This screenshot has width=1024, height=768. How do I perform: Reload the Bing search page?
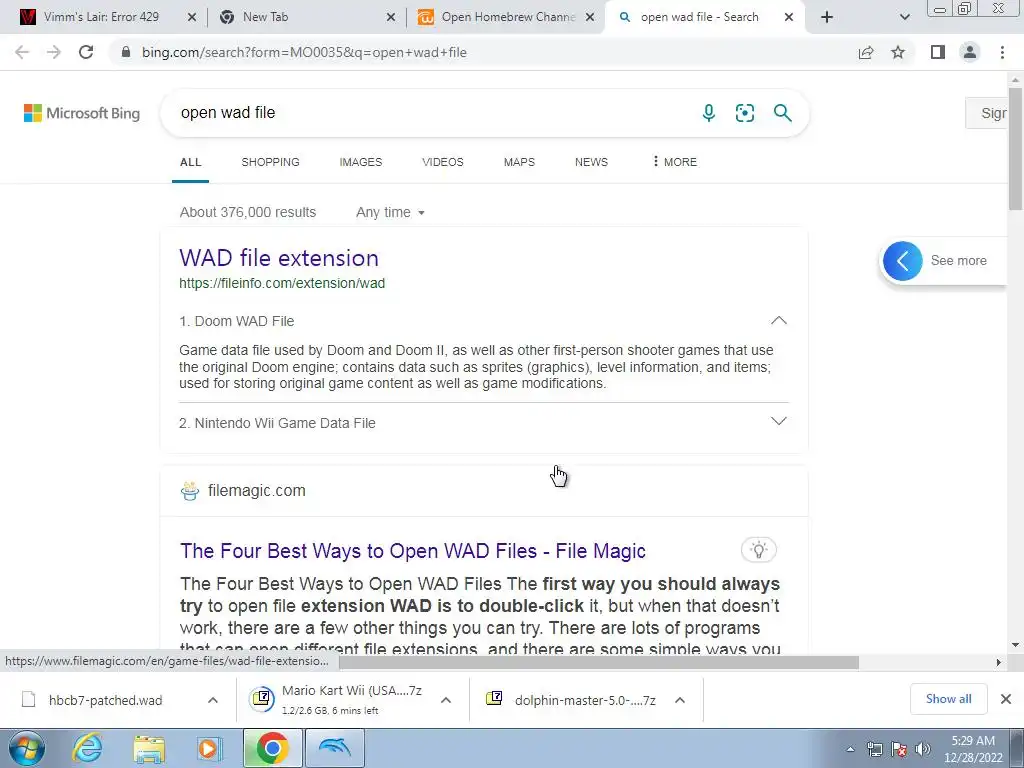(x=86, y=52)
